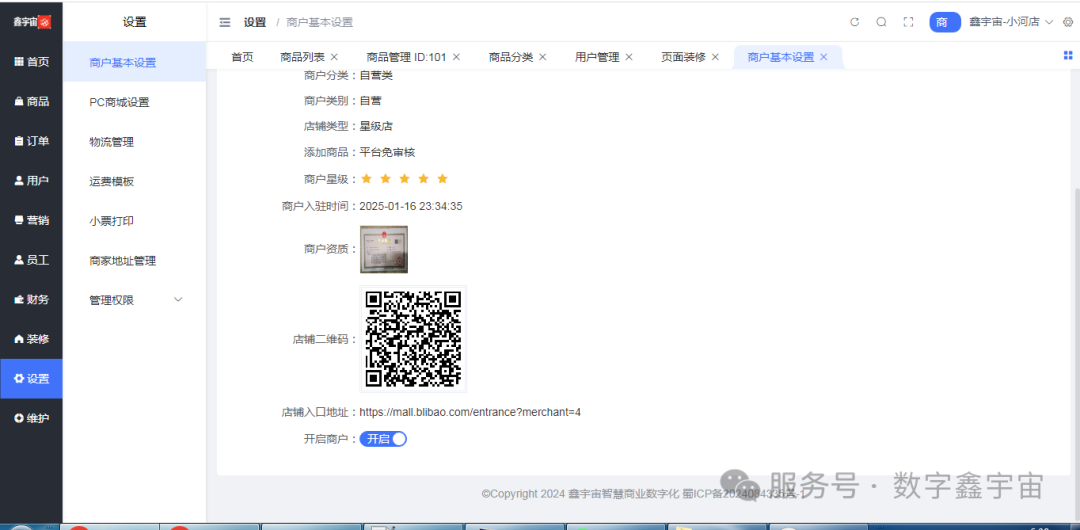
Task: Go to 商品 in the left navigation
Action: tap(31, 101)
